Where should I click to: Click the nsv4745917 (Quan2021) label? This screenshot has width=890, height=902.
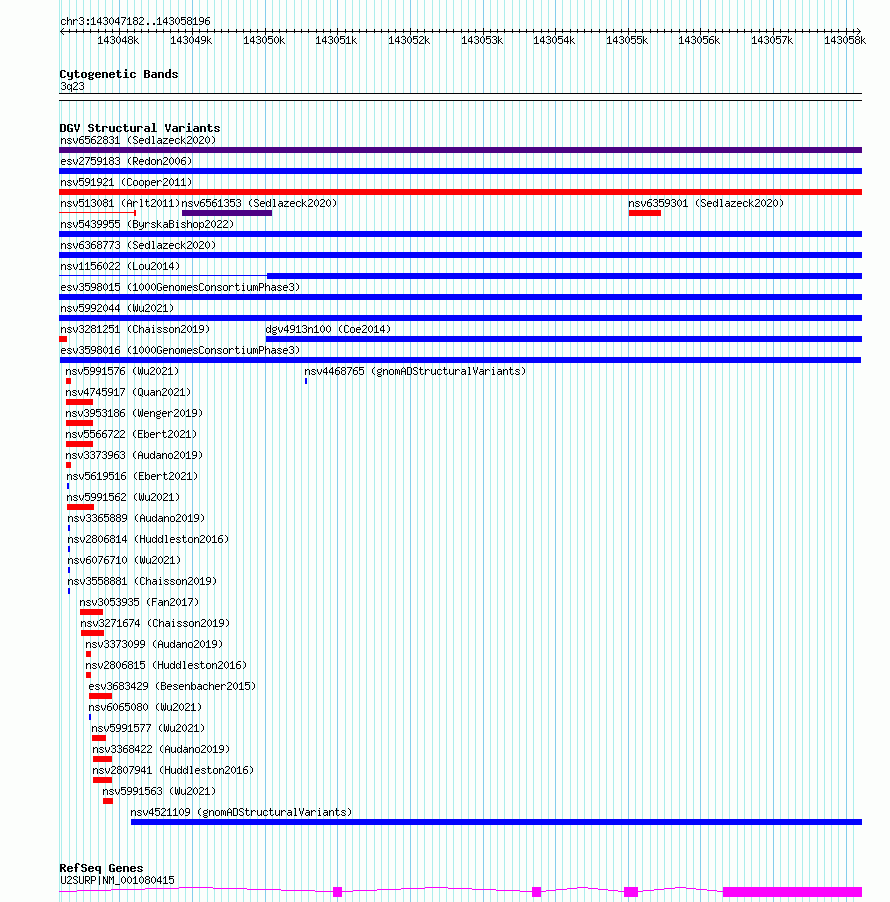[128, 392]
